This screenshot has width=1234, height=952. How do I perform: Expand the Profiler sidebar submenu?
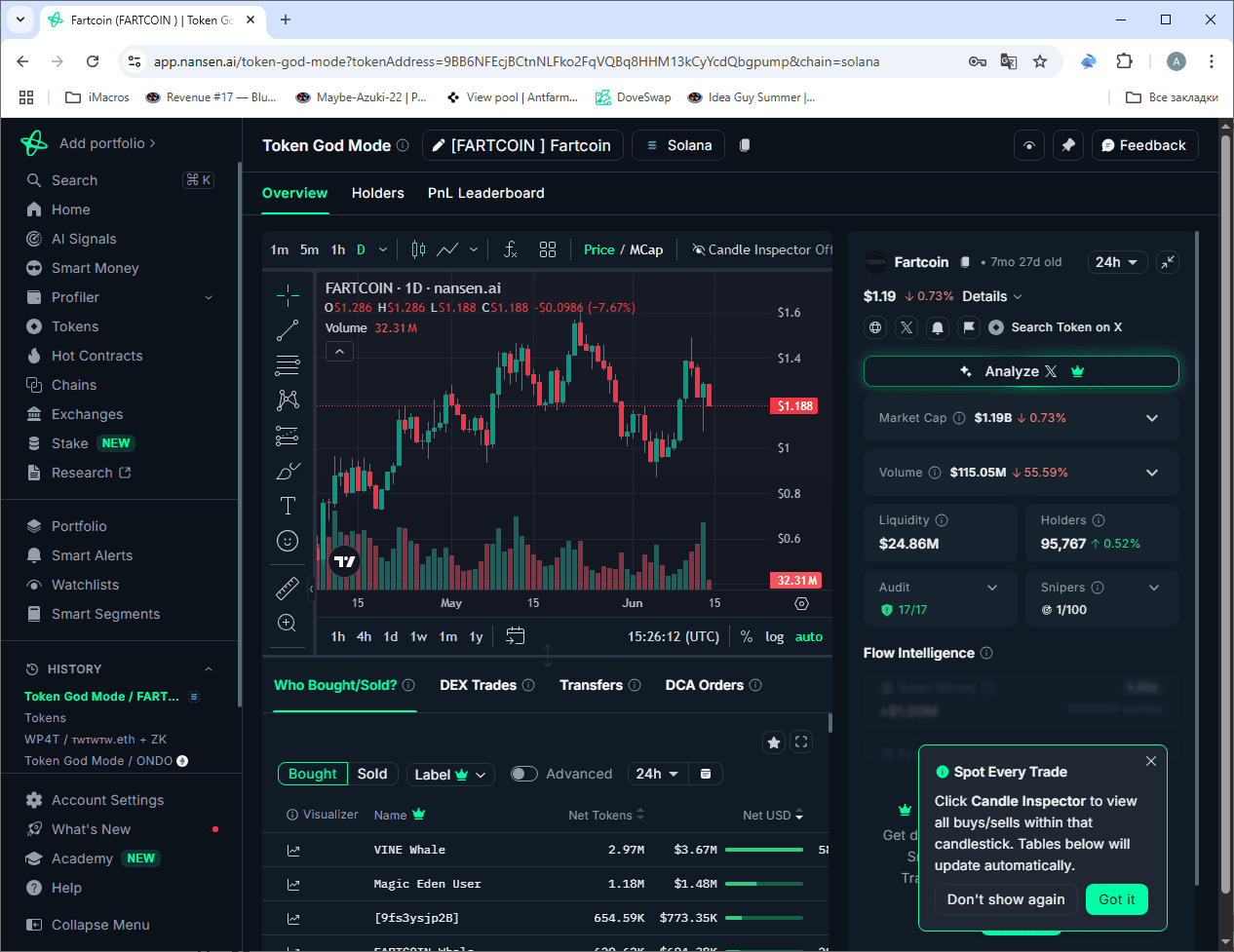[209, 297]
